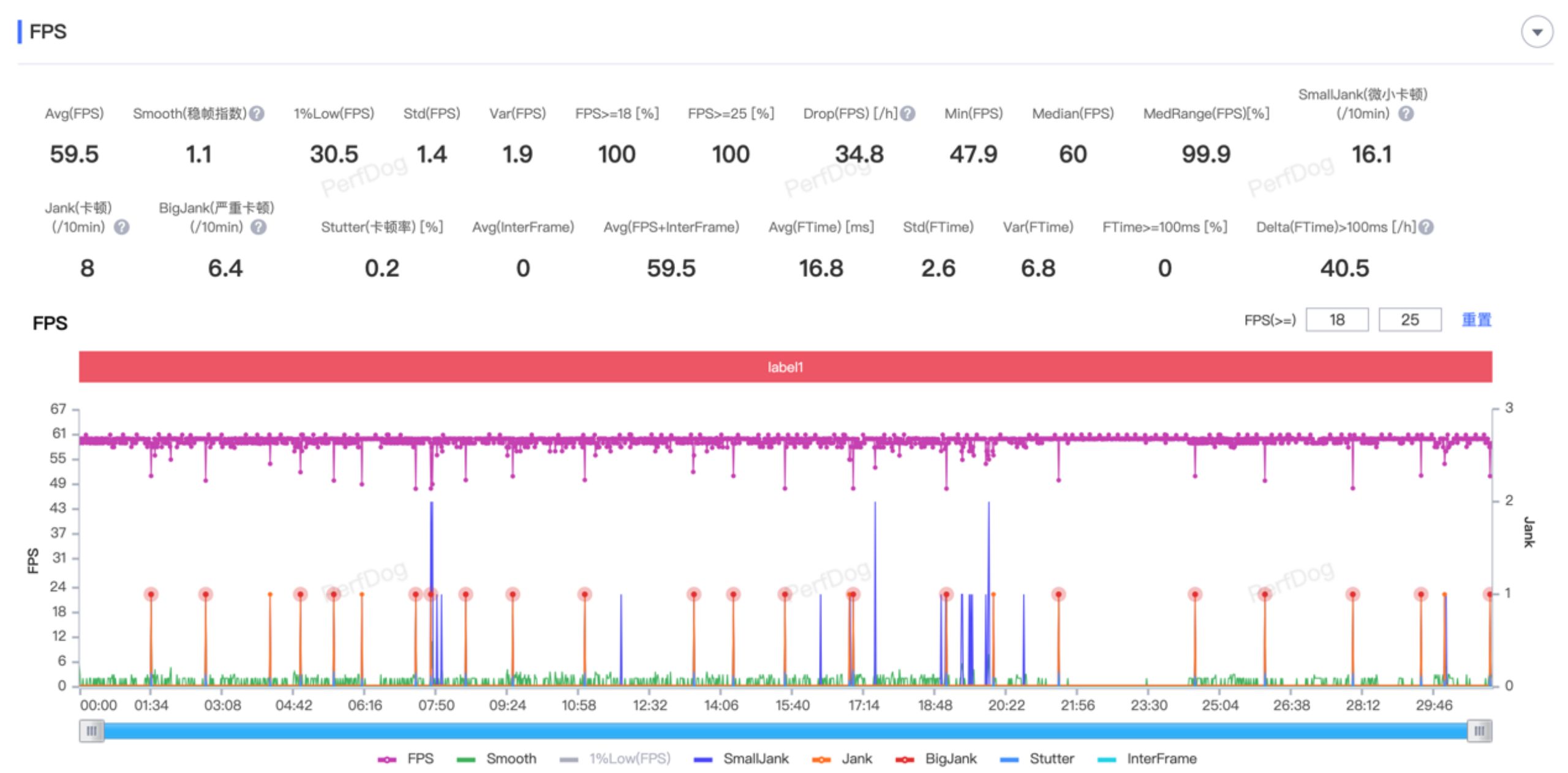1568x773 pixels.
Task: Toggle Stutter series in chart legend
Action: [1037, 759]
